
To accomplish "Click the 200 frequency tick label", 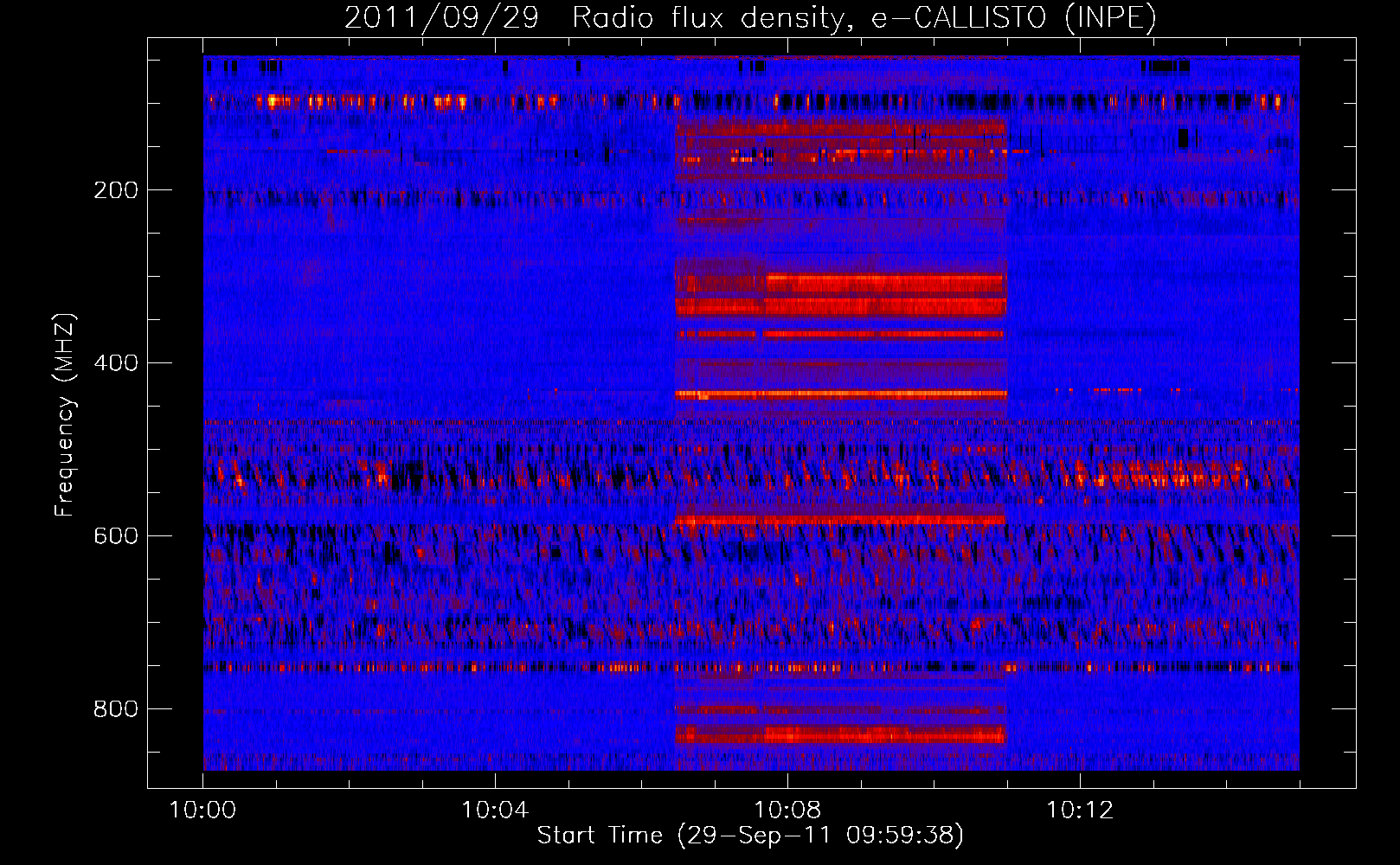I will click(116, 190).
